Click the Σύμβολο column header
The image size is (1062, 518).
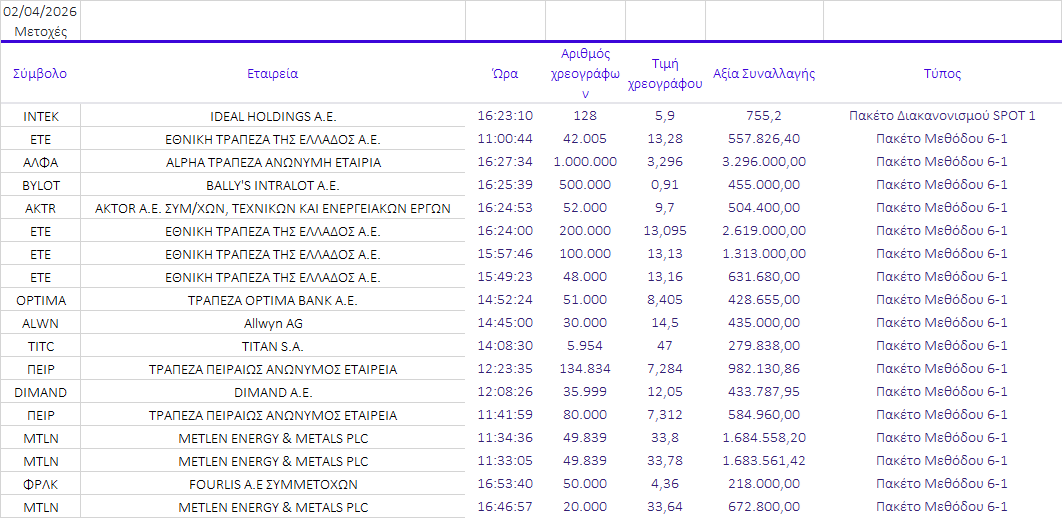(x=40, y=74)
